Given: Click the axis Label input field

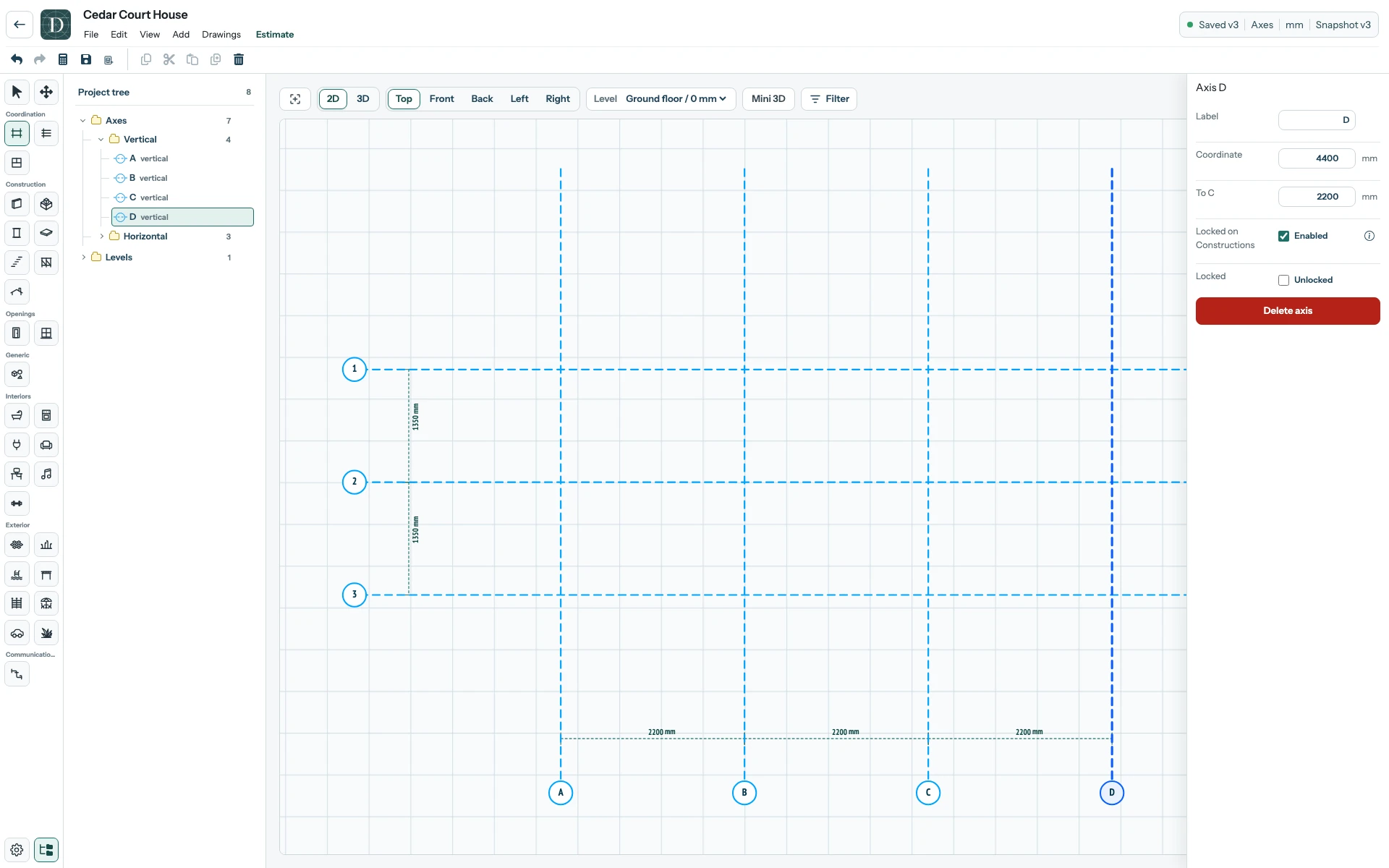Looking at the screenshot, I should tap(1317, 120).
